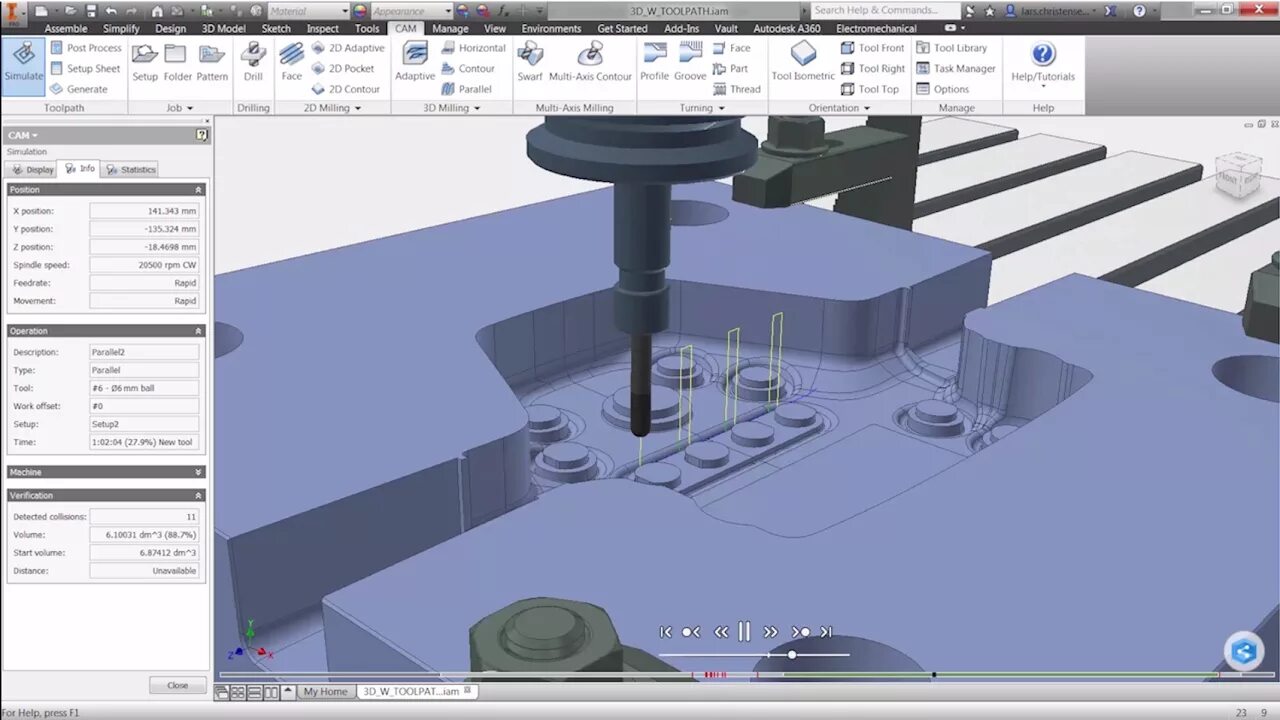
Task: Click the Close simulation button
Action: 177,685
